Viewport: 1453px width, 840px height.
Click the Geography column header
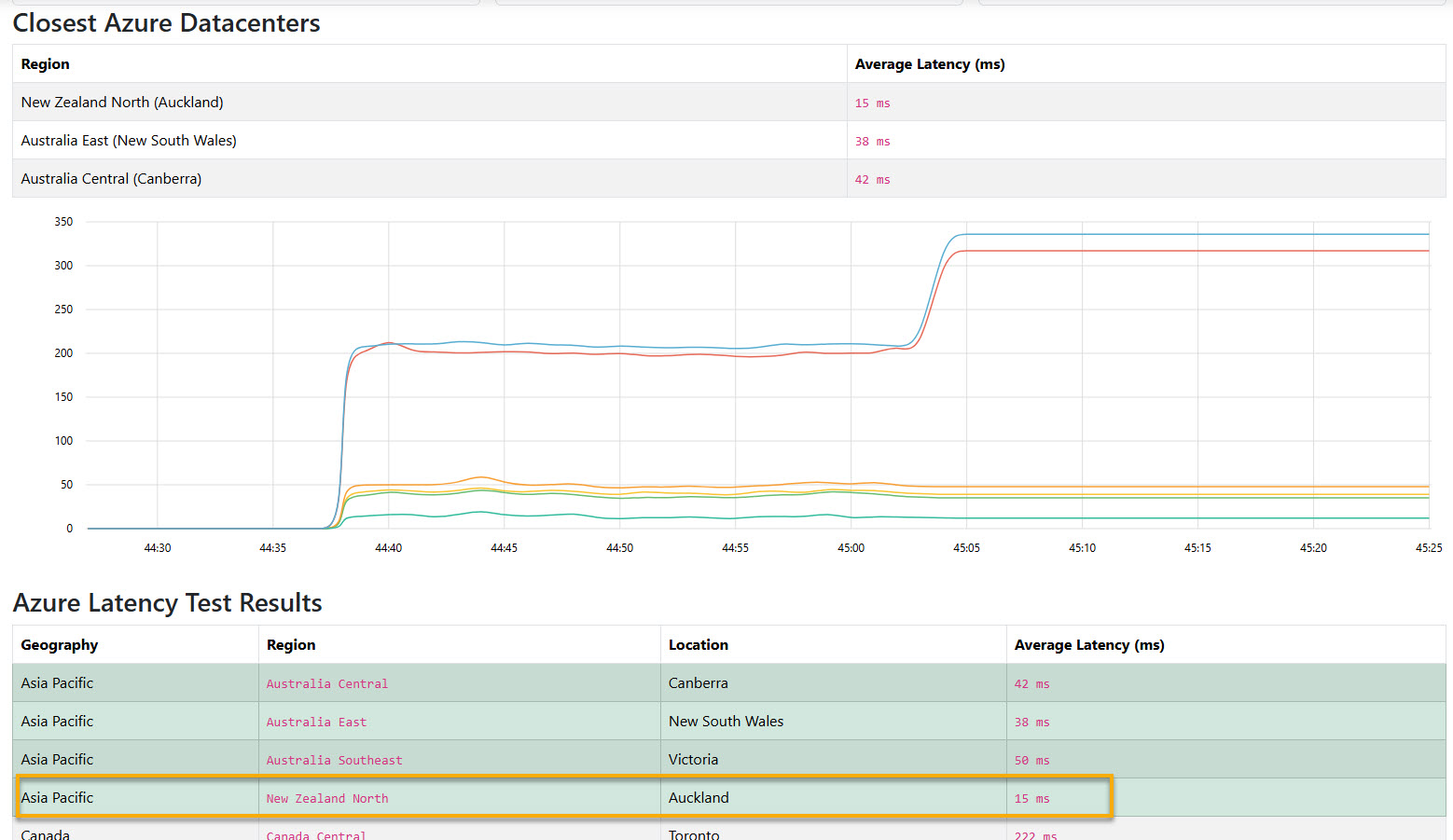60,645
